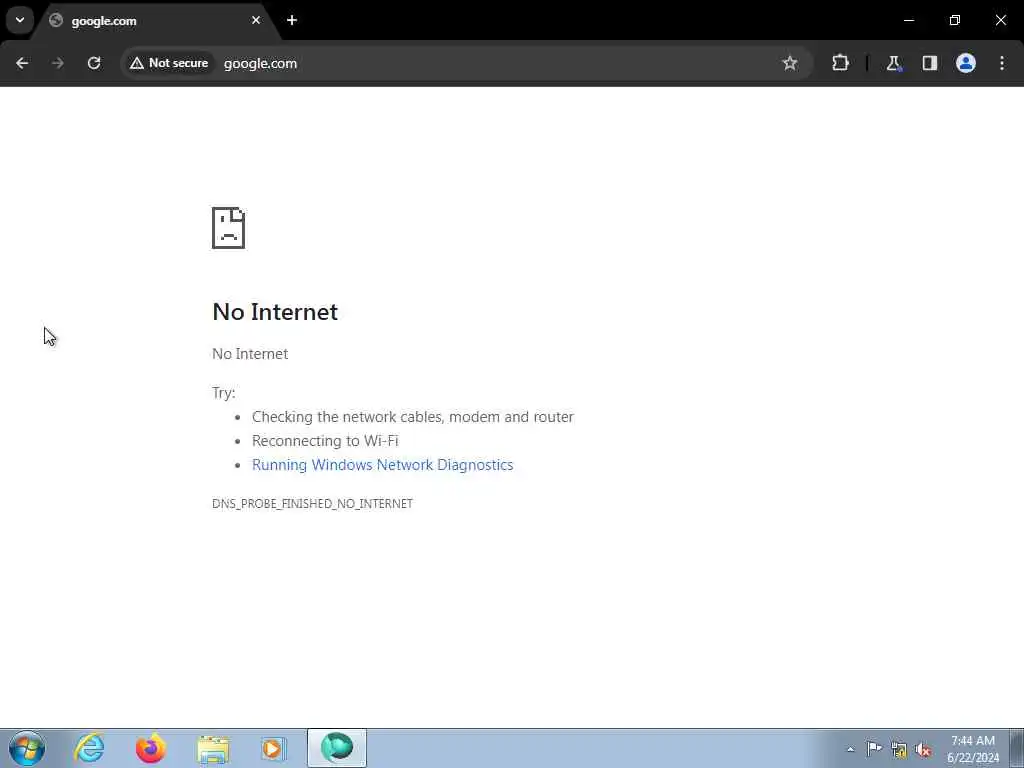1024x768 pixels.
Task: Open a new tab with plus button
Action: click(292, 20)
